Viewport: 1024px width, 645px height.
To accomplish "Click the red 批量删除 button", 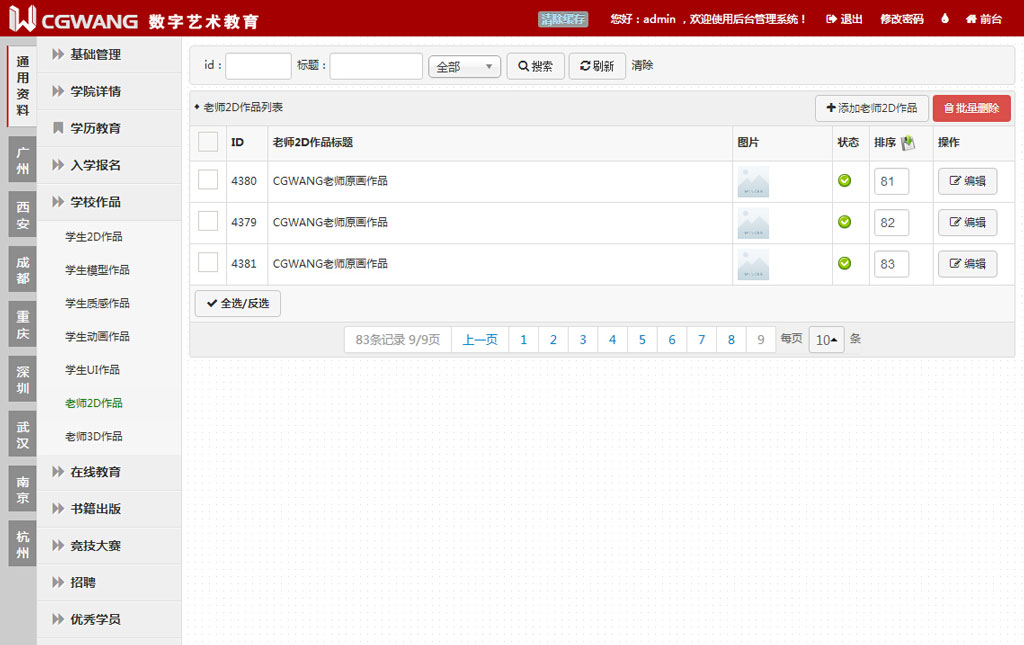I will 972,108.
